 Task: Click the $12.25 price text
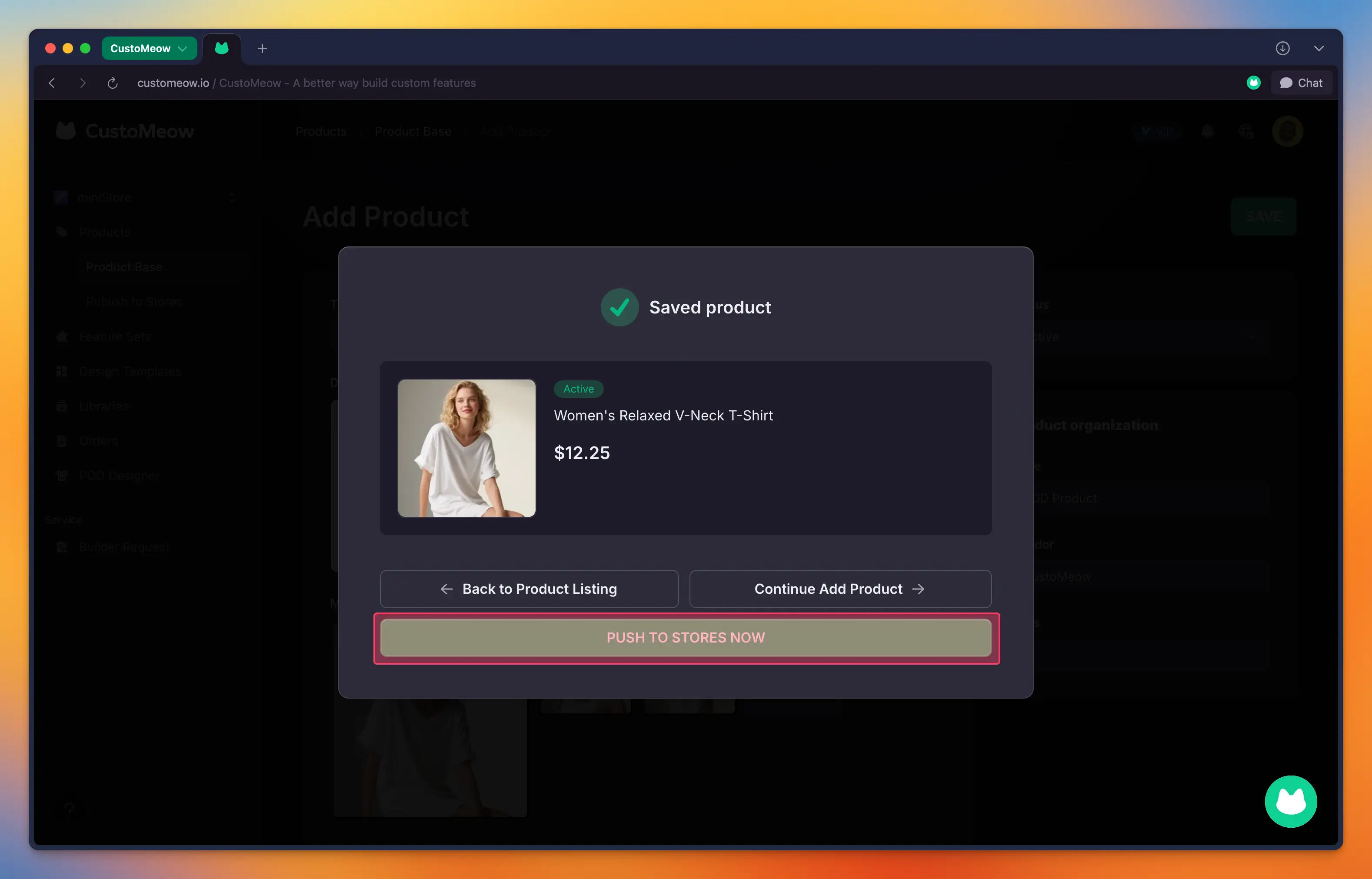click(x=582, y=453)
